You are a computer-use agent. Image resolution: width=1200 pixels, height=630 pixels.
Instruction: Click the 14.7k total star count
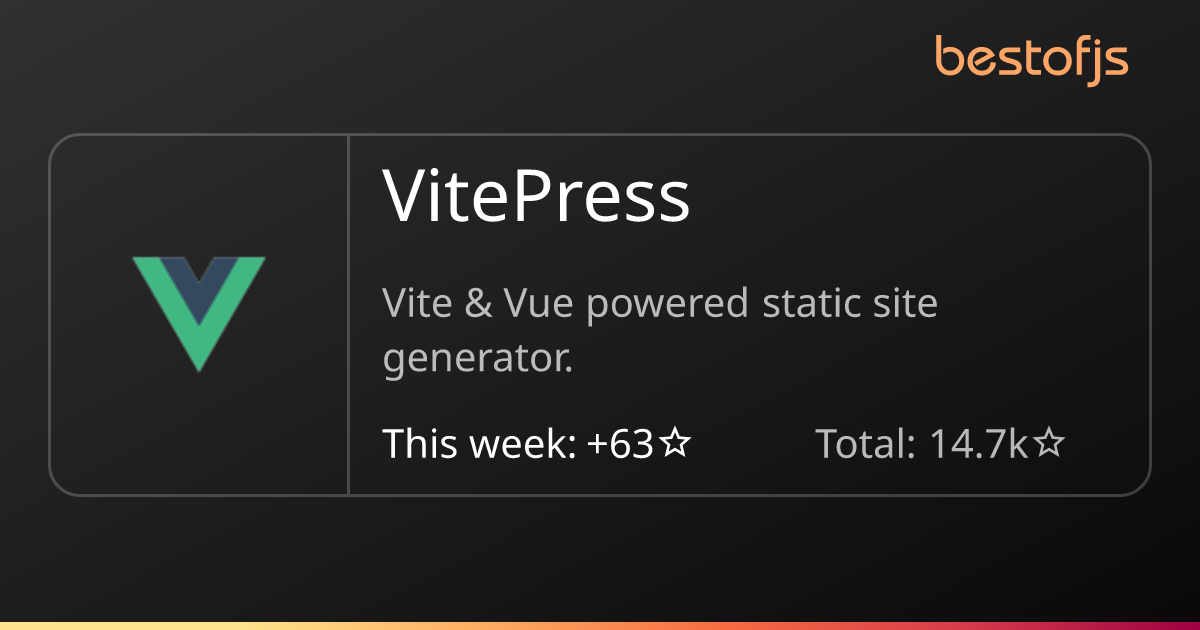[979, 443]
